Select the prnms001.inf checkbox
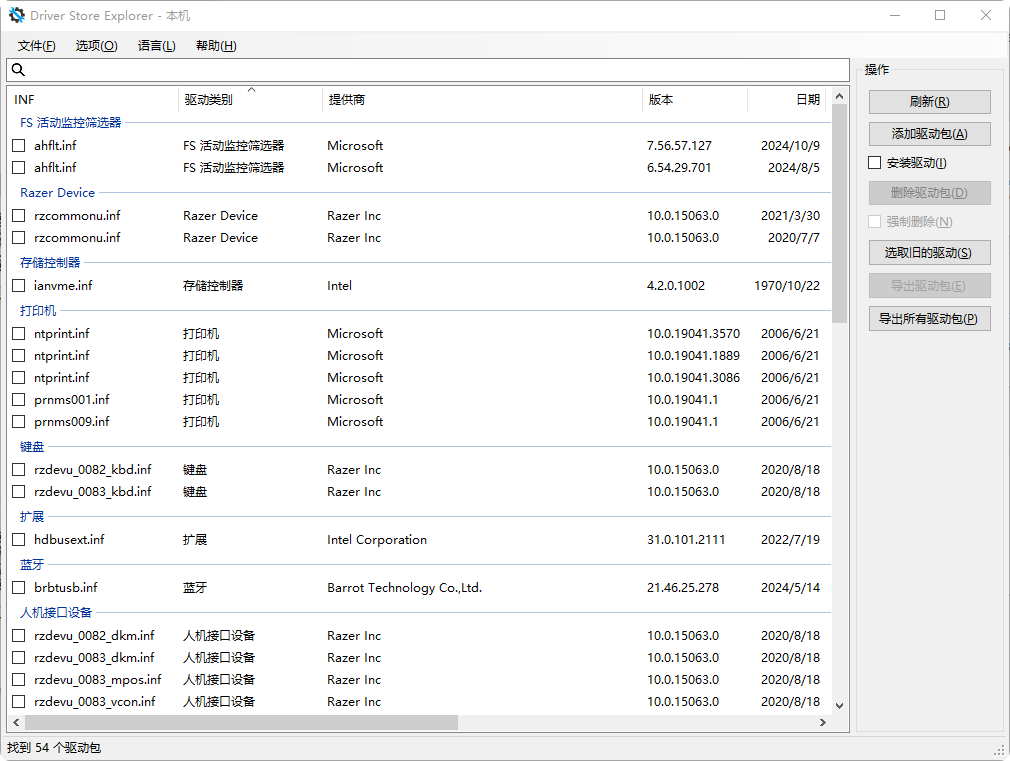Viewport: 1010px width, 761px height. tap(19, 400)
